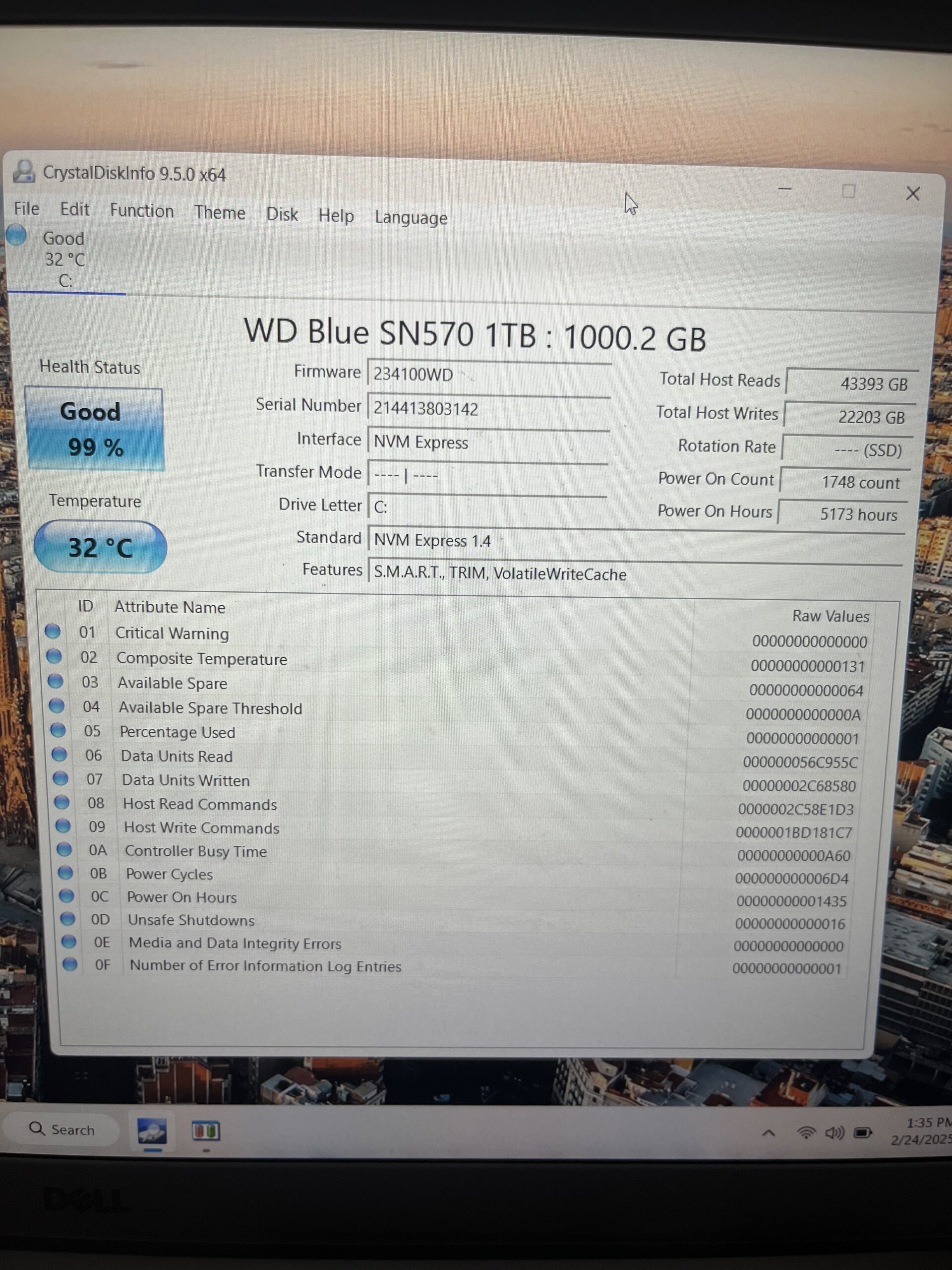Click the status orb for Media and Data Integrity Errors
This screenshot has height=1270, width=952.
point(69,941)
